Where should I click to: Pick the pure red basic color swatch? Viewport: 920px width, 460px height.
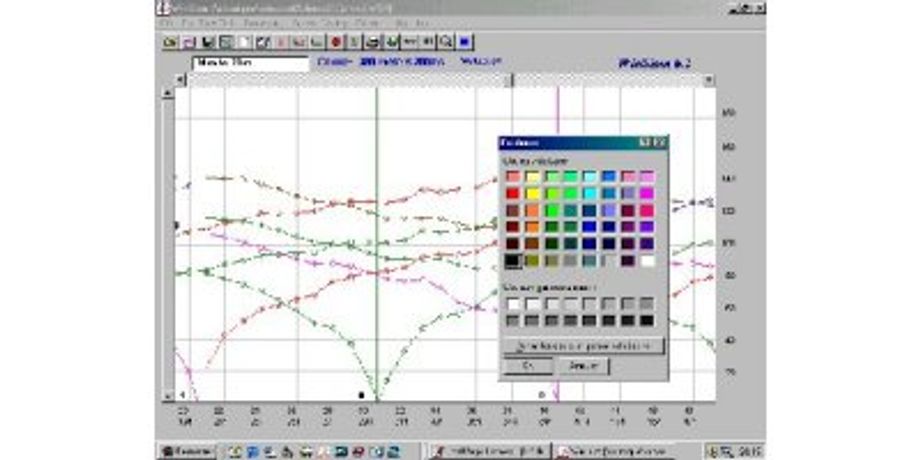(x=513, y=194)
